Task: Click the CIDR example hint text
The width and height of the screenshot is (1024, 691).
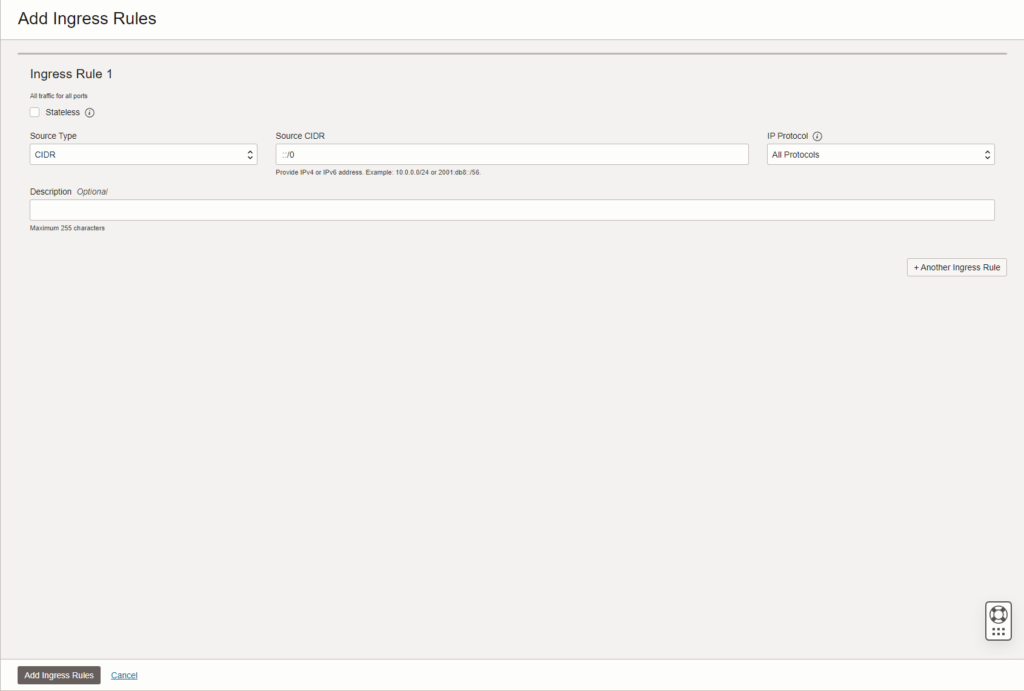Action: tap(378, 173)
